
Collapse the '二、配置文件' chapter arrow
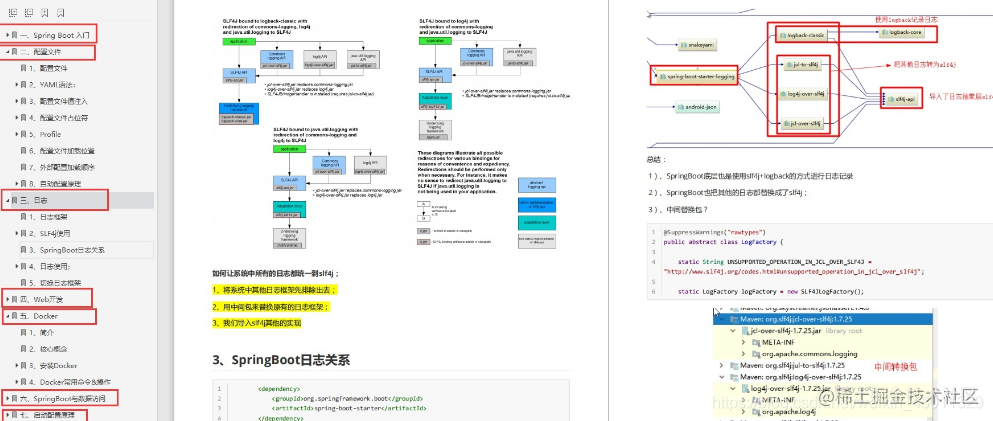coord(7,52)
